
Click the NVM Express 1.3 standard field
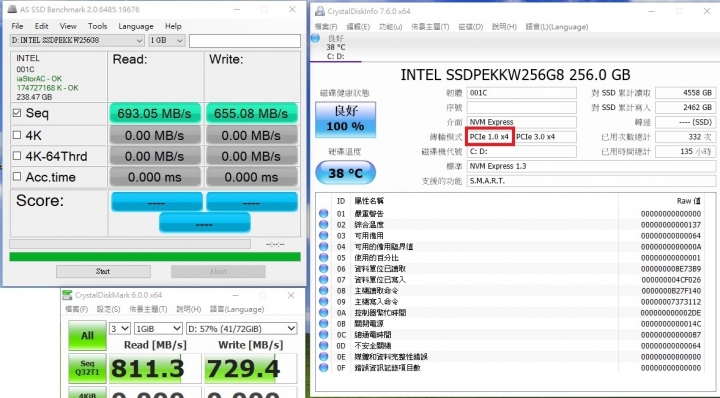[591, 166]
